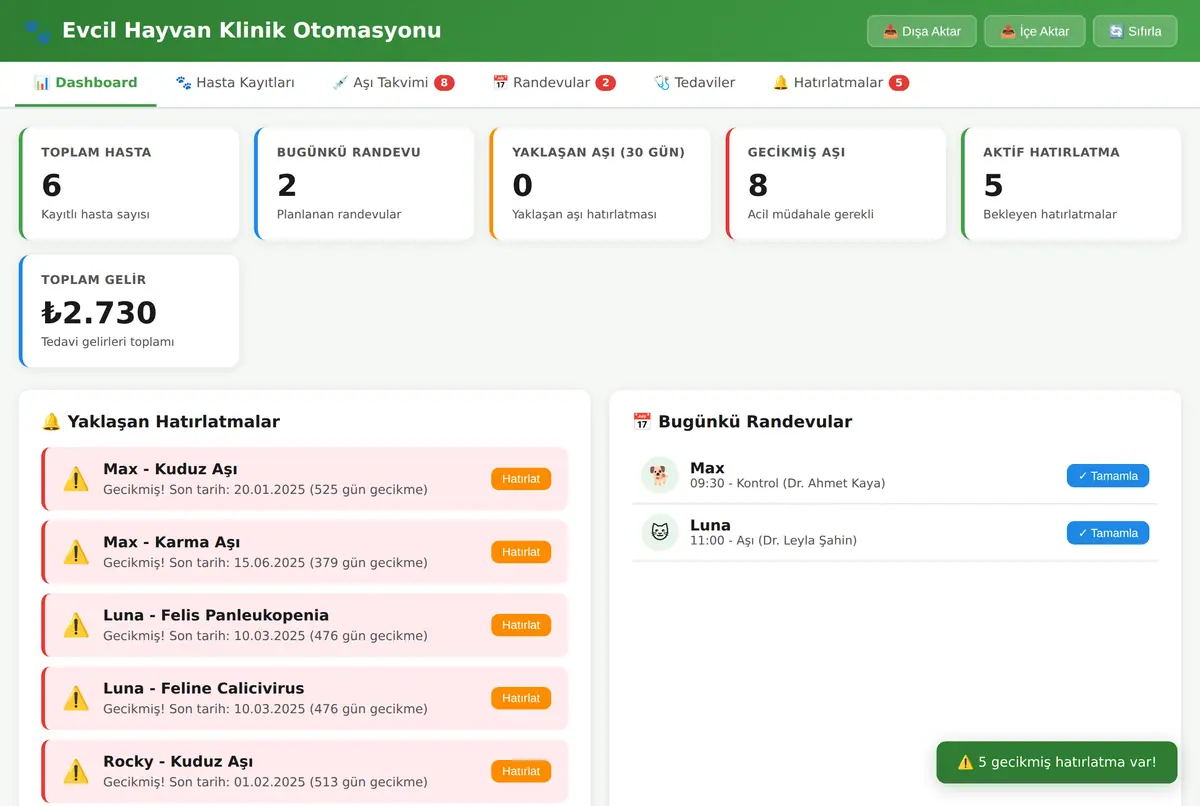Click Hatırlat for Max - Karma Aşı

pyautogui.click(x=521, y=552)
